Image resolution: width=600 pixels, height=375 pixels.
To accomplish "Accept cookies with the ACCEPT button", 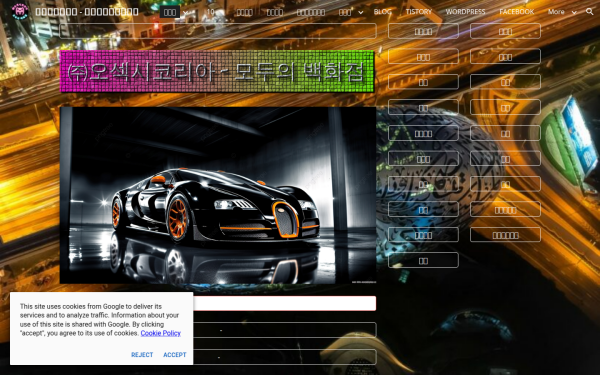I will pyautogui.click(x=175, y=355).
